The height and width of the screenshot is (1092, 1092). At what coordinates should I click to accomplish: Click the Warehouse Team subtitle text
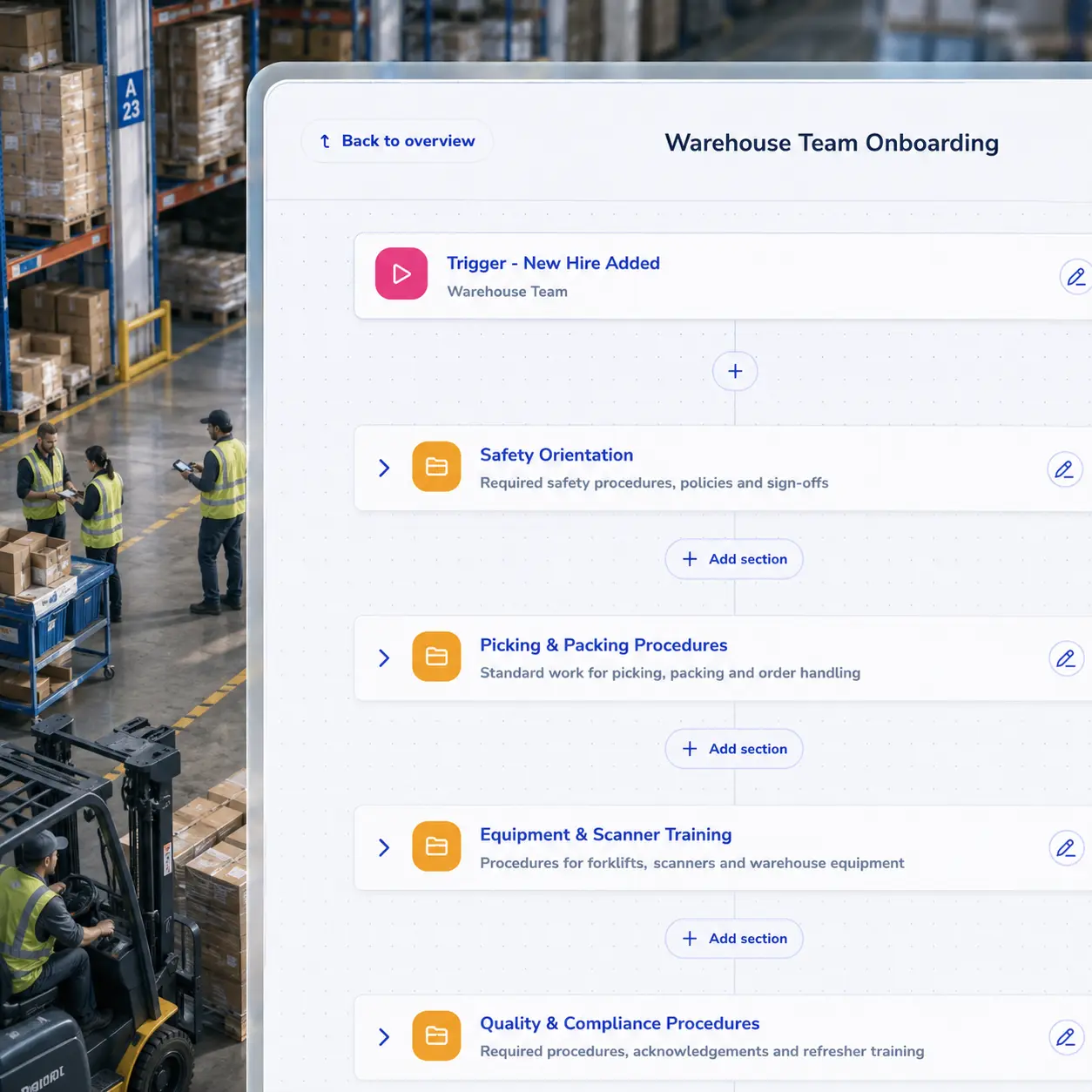507,292
